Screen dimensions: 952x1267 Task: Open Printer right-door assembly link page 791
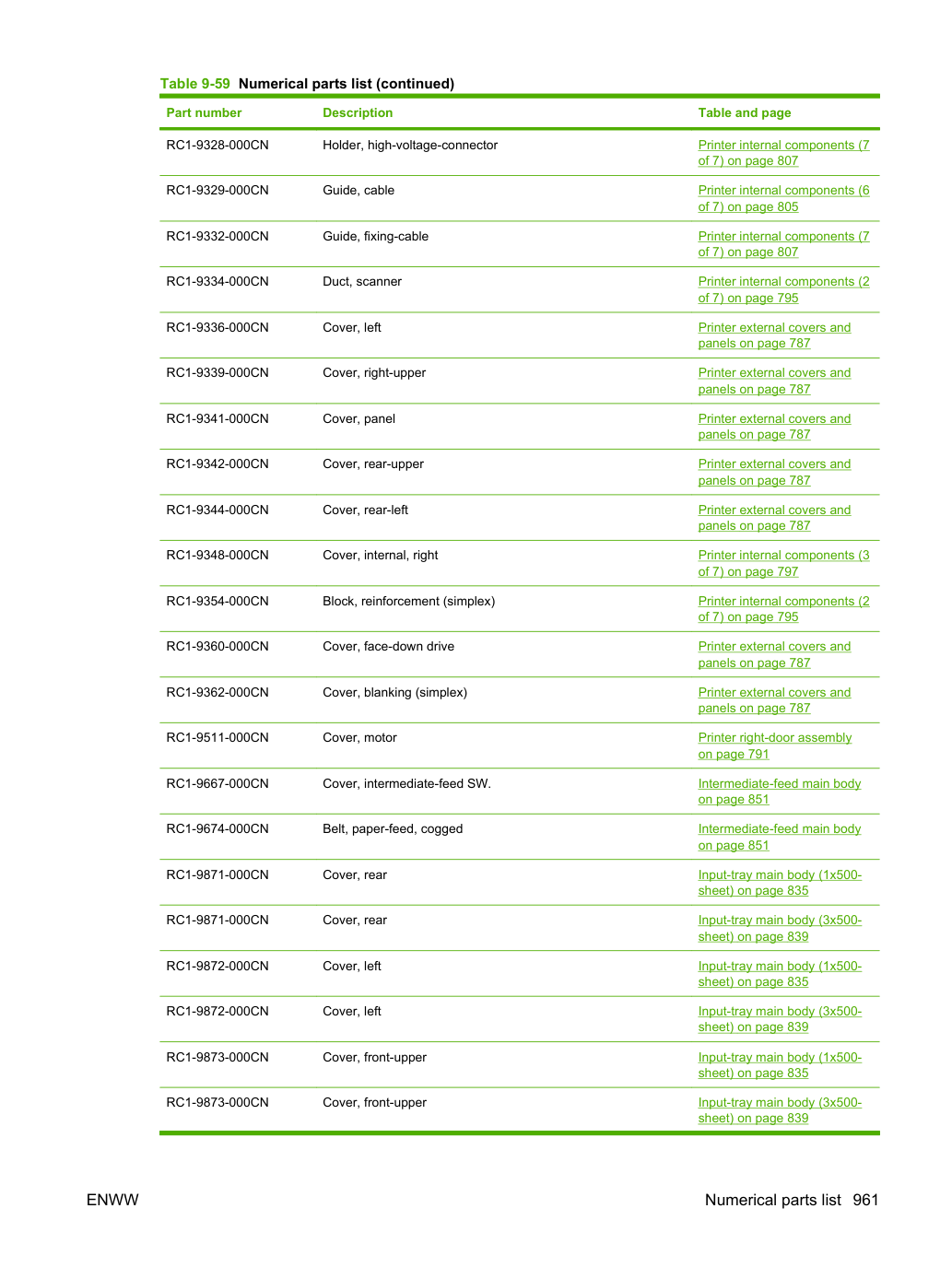pyautogui.click(x=775, y=746)
